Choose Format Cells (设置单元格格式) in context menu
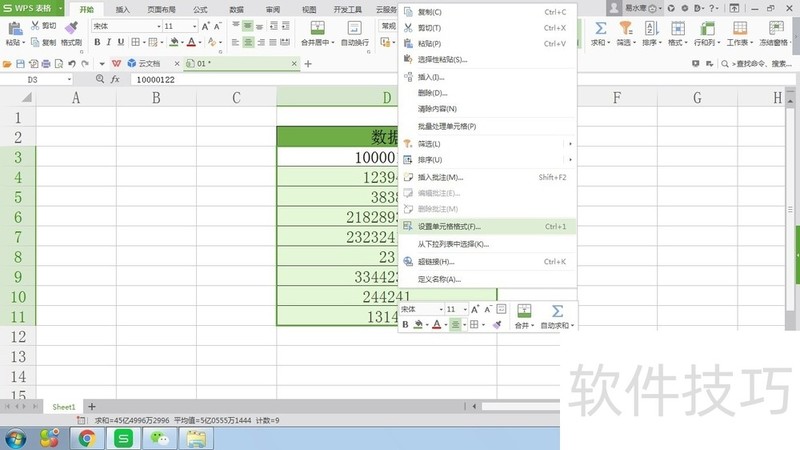Viewport: 800px width, 450px height. [x=487, y=226]
